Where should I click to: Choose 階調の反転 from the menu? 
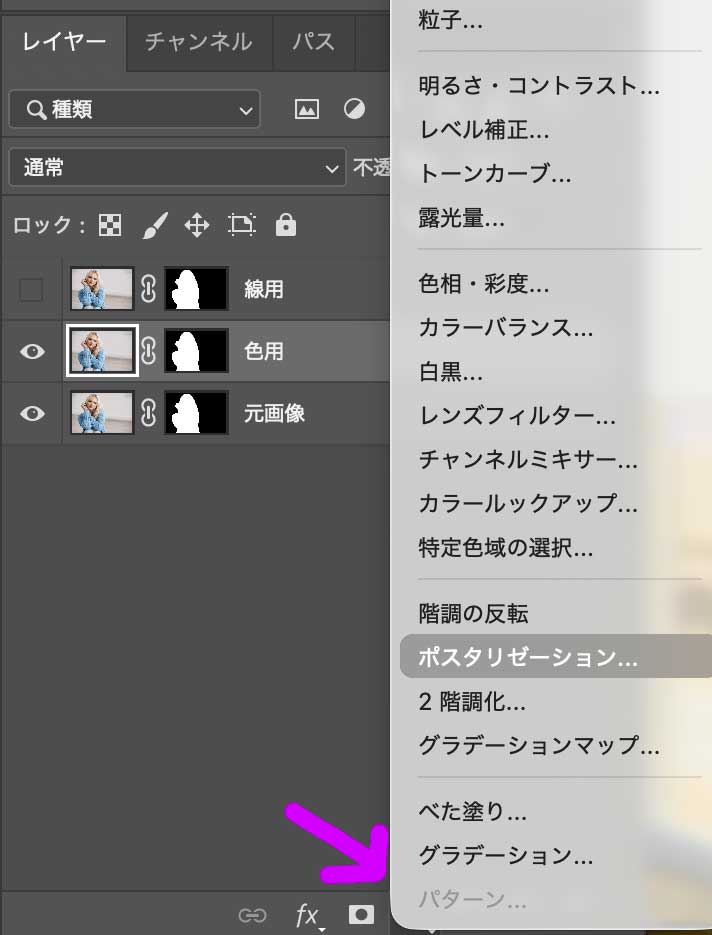click(x=473, y=614)
